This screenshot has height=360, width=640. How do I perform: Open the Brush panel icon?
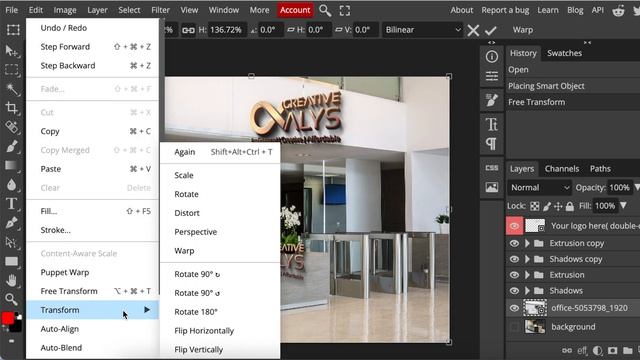pos(491,100)
